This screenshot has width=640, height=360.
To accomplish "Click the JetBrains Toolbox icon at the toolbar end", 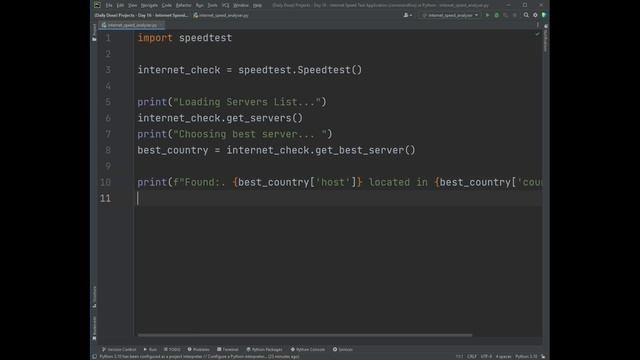I will (544, 15).
